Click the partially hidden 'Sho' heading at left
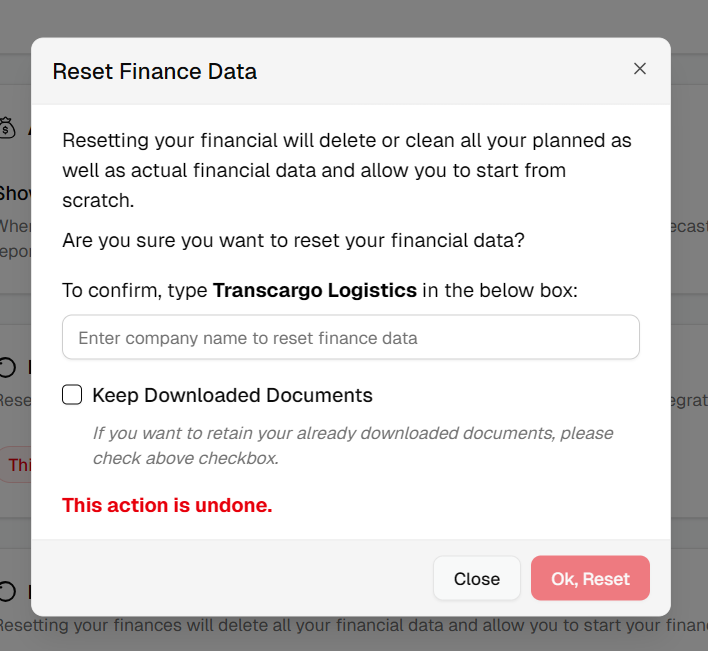The image size is (708, 651). coord(15,194)
